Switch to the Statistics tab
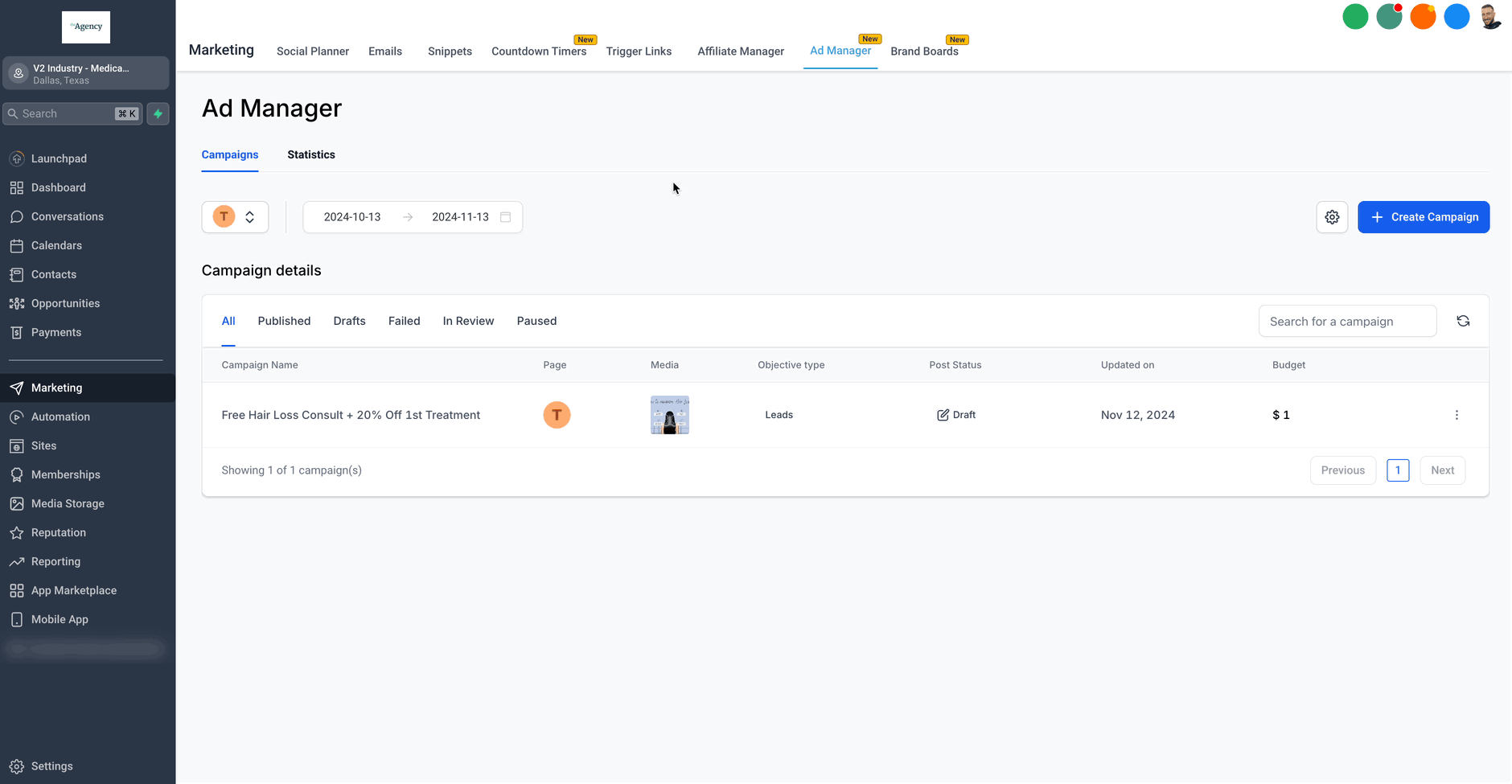The height and width of the screenshot is (784, 1512). point(311,154)
